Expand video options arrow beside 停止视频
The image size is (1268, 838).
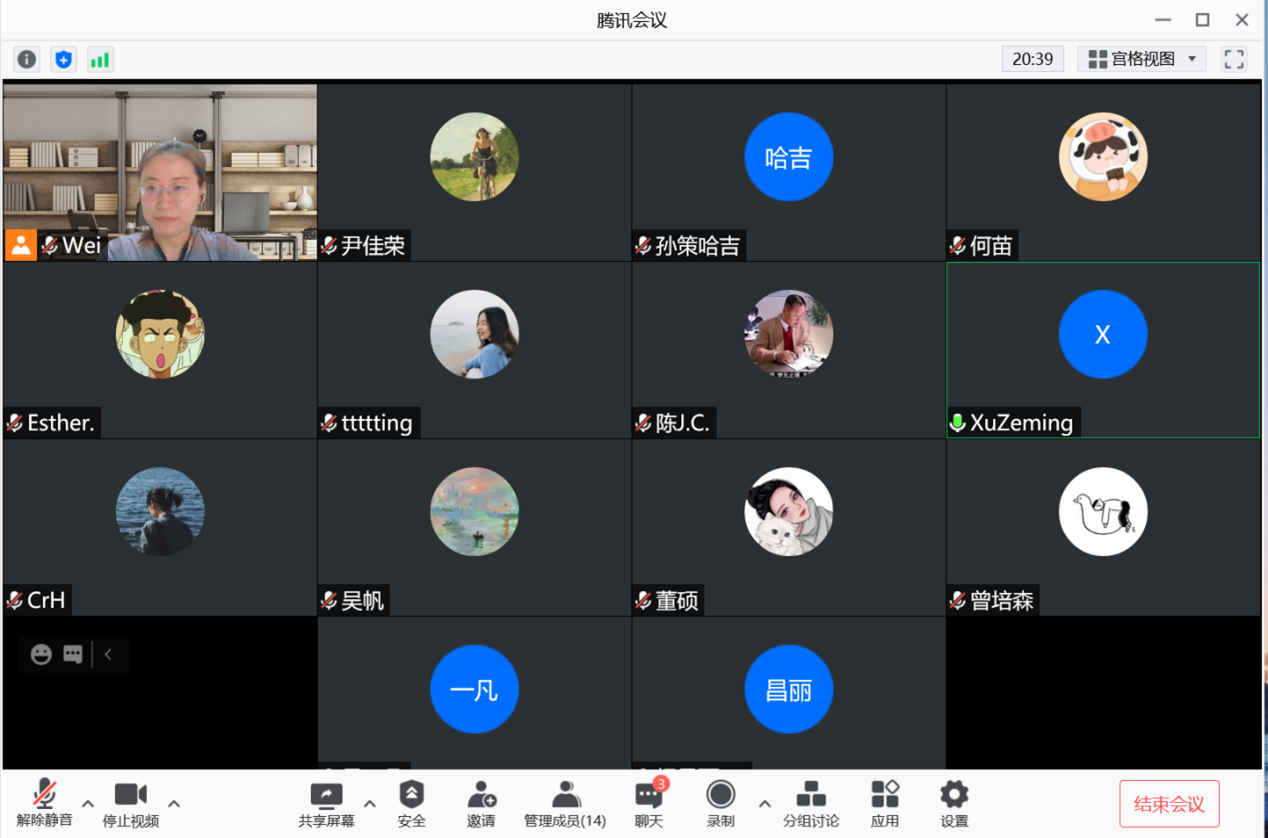(x=174, y=803)
